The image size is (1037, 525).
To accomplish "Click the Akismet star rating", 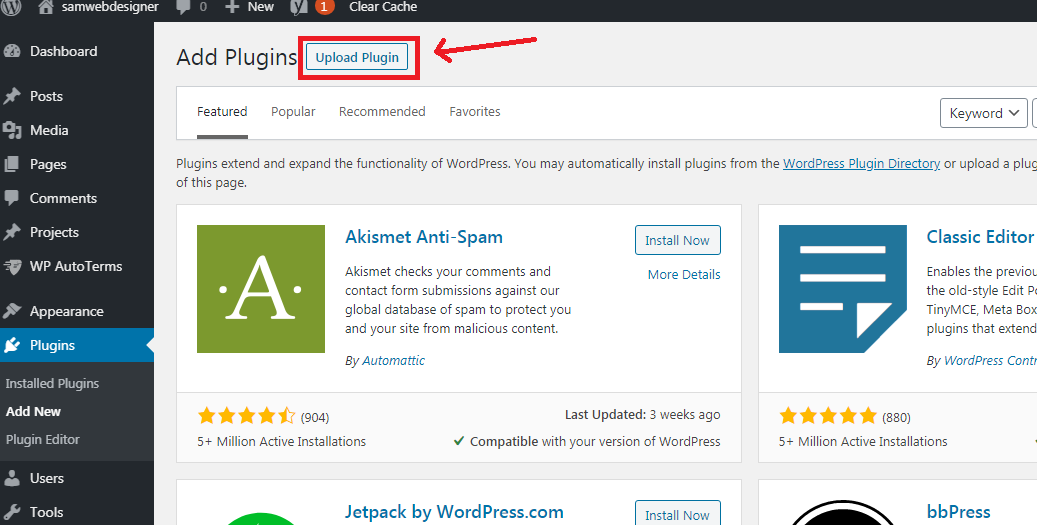I will pyautogui.click(x=246, y=416).
